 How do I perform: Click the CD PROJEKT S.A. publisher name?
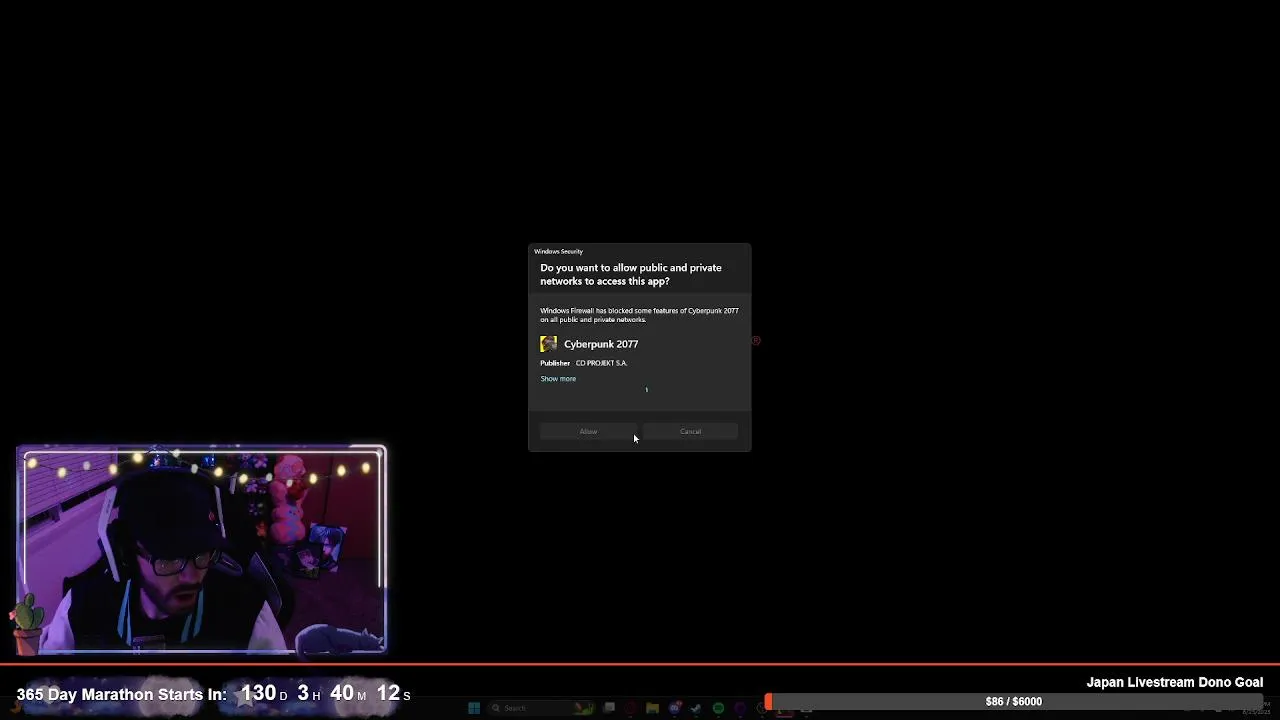coord(602,363)
